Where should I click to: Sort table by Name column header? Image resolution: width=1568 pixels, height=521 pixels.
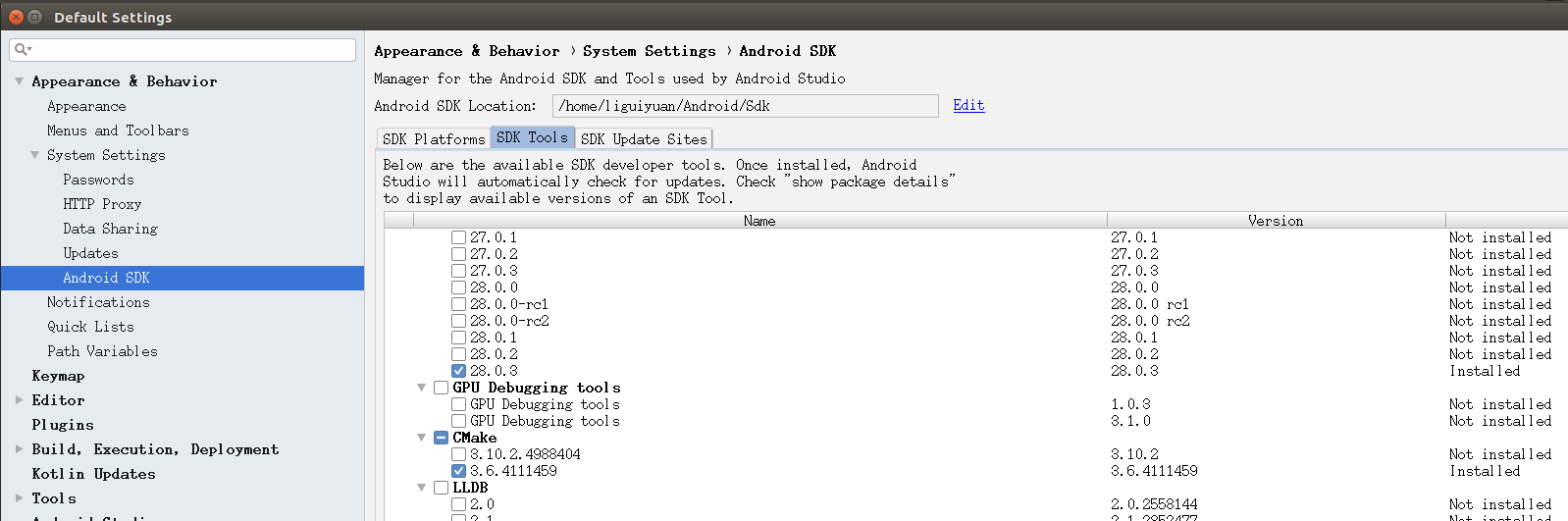(758, 221)
